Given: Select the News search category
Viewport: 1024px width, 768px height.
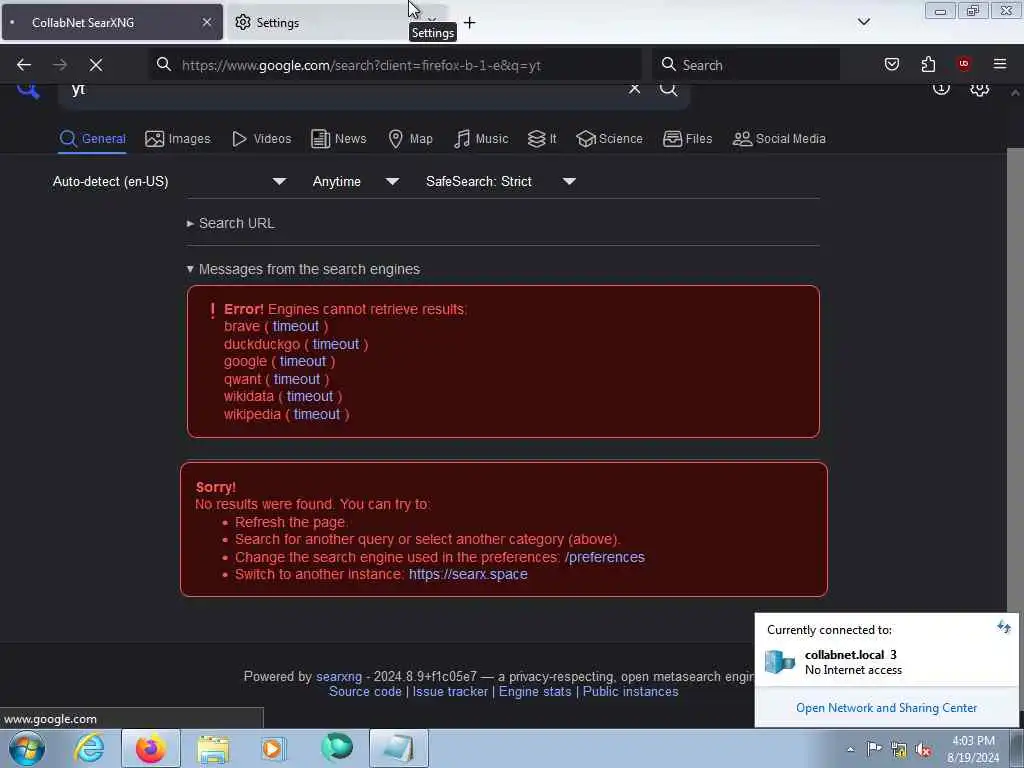Looking at the screenshot, I should pyautogui.click(x=338, y=138).
